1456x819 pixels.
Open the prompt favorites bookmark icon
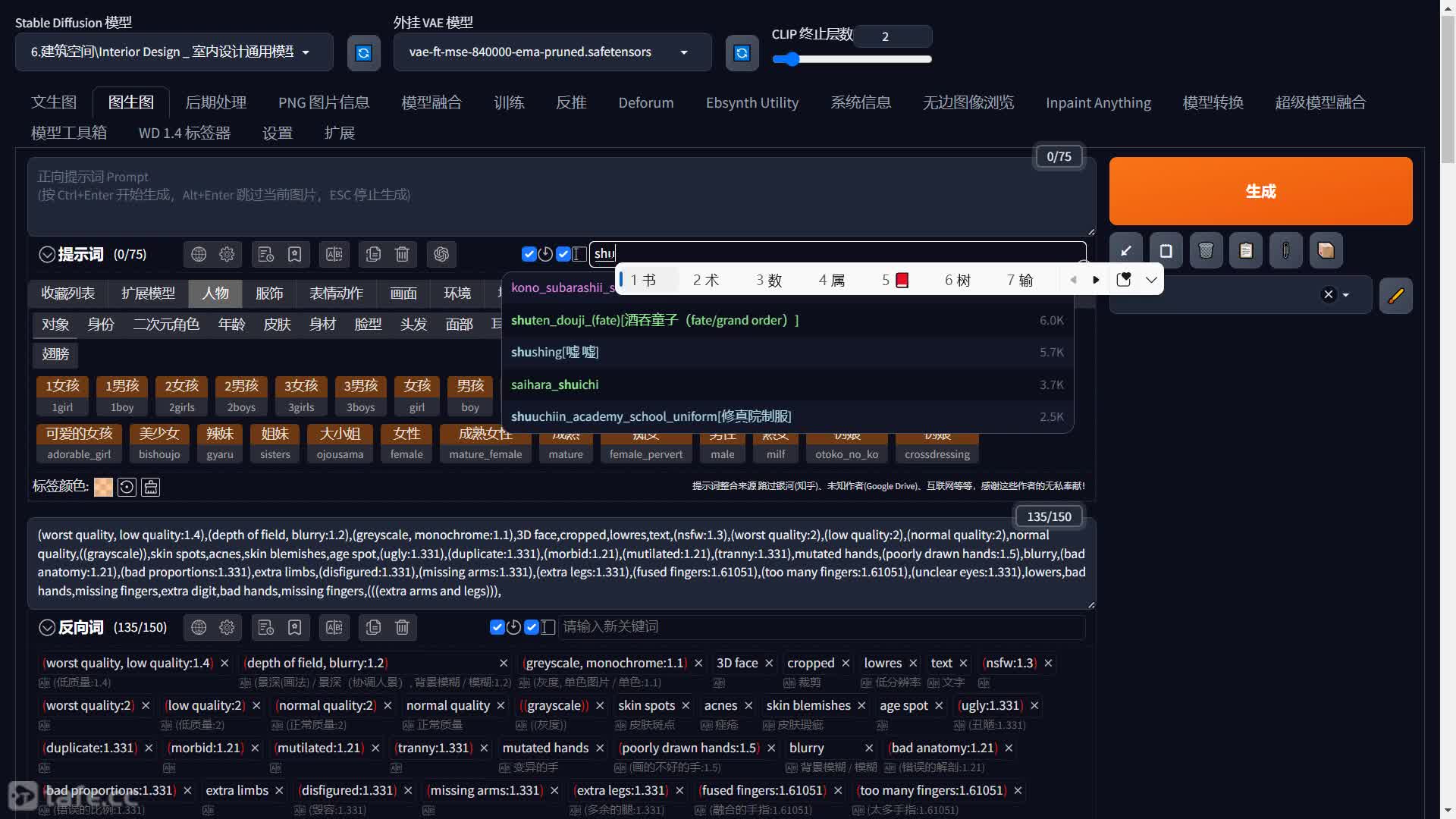(x=294, y=255)
